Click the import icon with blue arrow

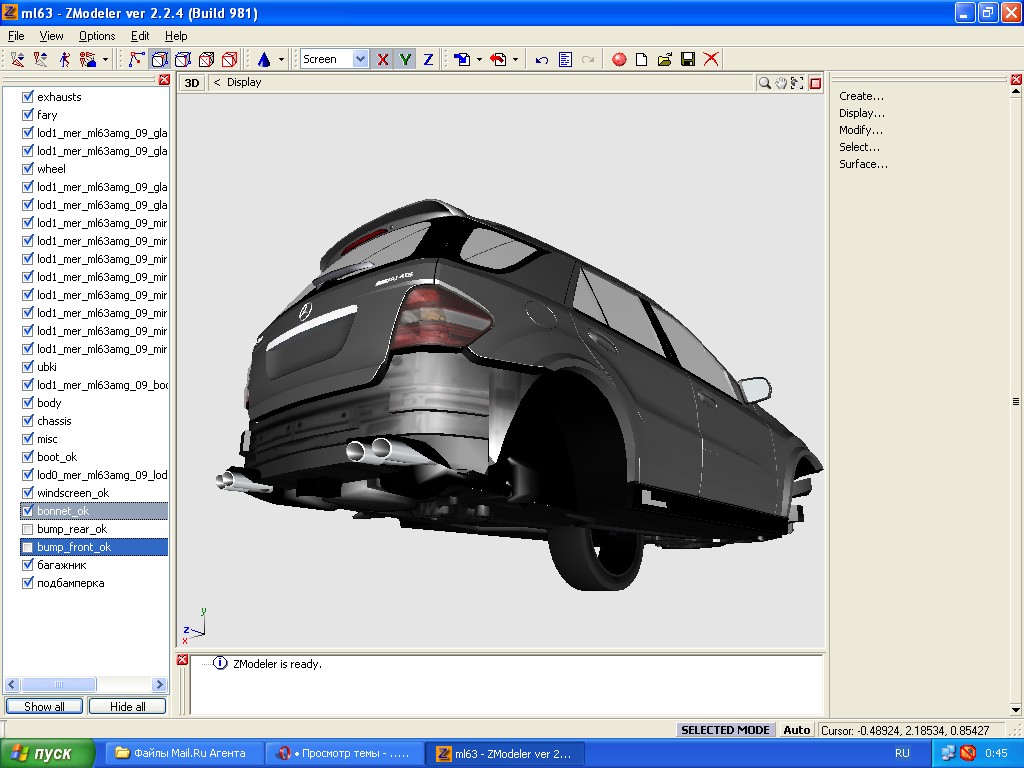coord(462,59)
